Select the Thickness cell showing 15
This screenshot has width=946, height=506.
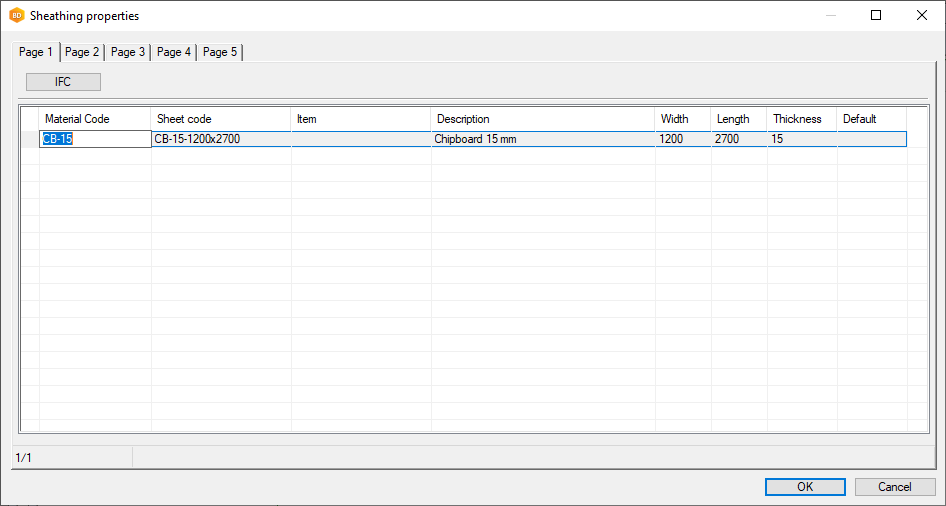point(802,139)
